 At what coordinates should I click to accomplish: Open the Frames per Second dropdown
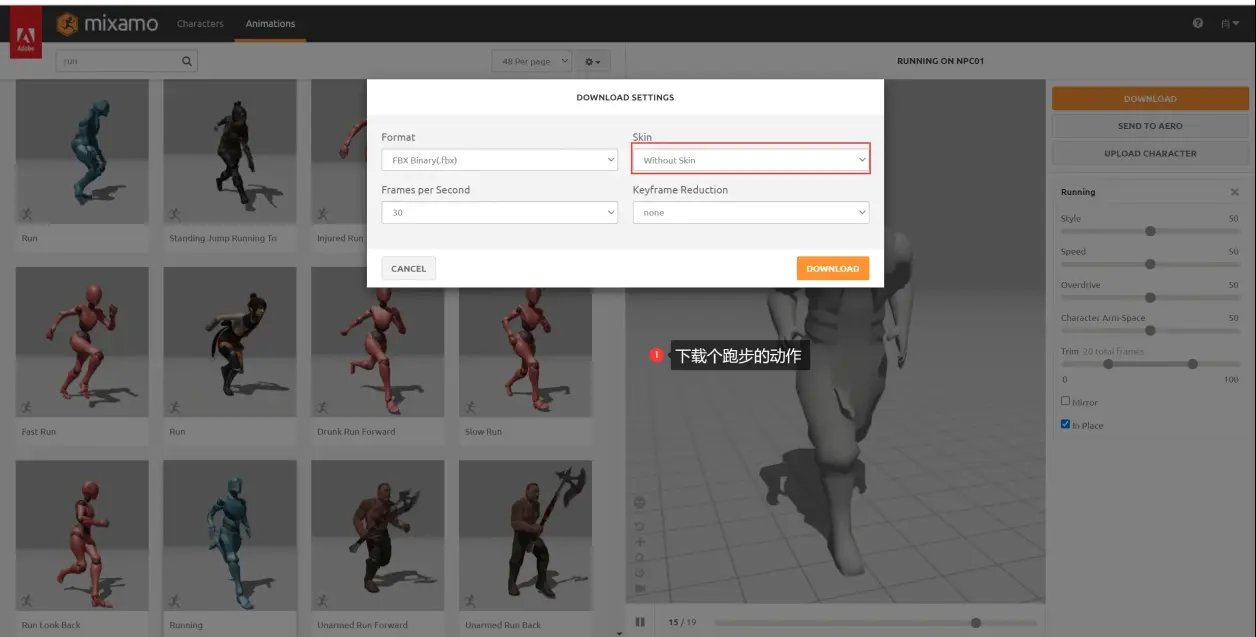point(500,212)
